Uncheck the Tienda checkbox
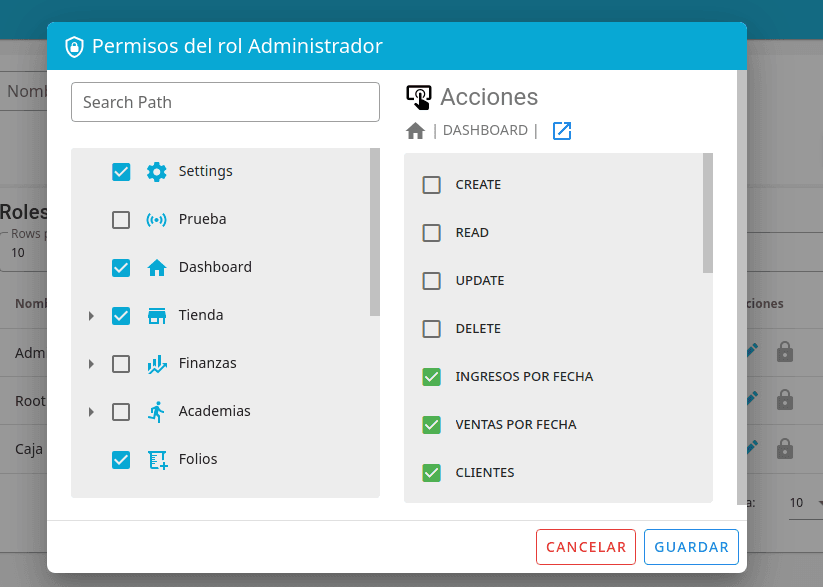 click(121, 316)
